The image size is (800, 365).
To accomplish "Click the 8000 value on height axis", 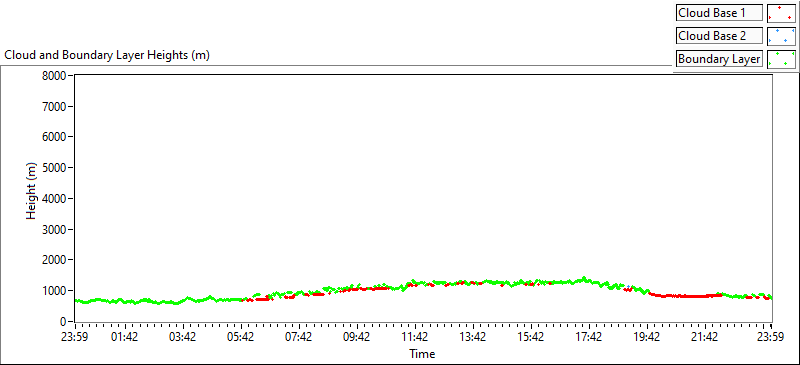I will tap(54, 76).
